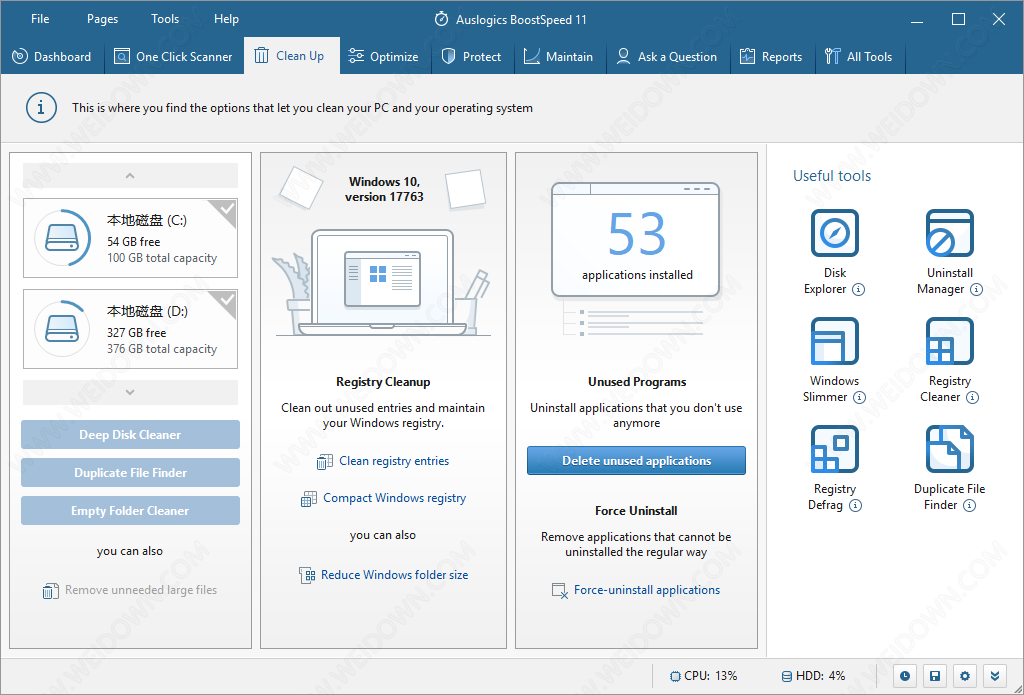Open the Ask a Question tab
This screenshot has height=695, width=1024.
click(668, 56)
